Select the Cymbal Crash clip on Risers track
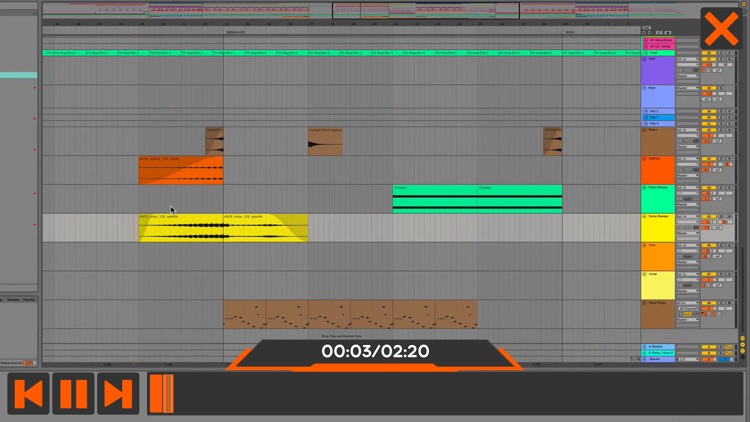Image resolution: width=750 pixels, height=422 pixels. click(325, 141)
